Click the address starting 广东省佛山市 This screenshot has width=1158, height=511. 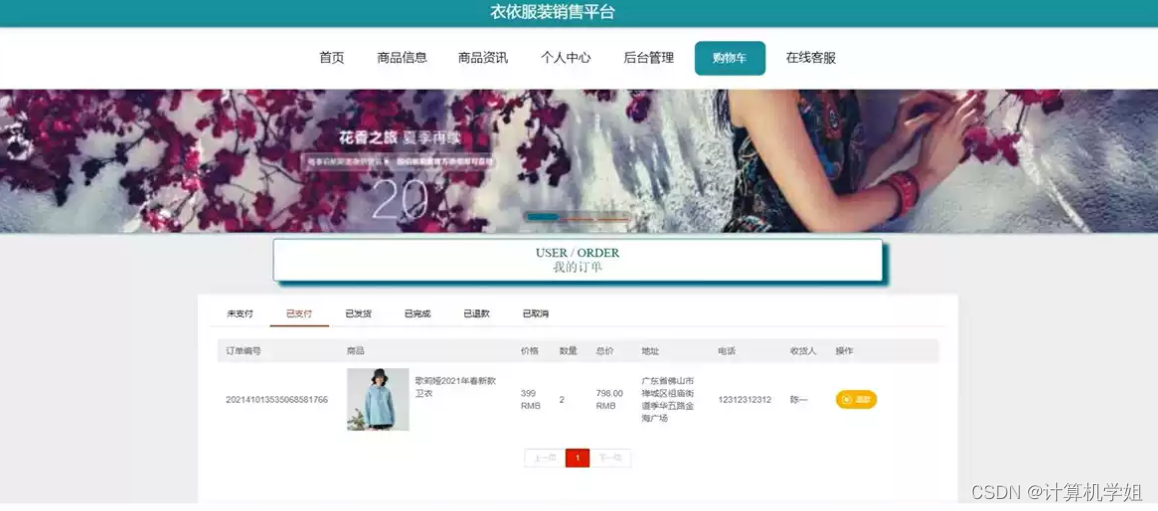point(668,399)
